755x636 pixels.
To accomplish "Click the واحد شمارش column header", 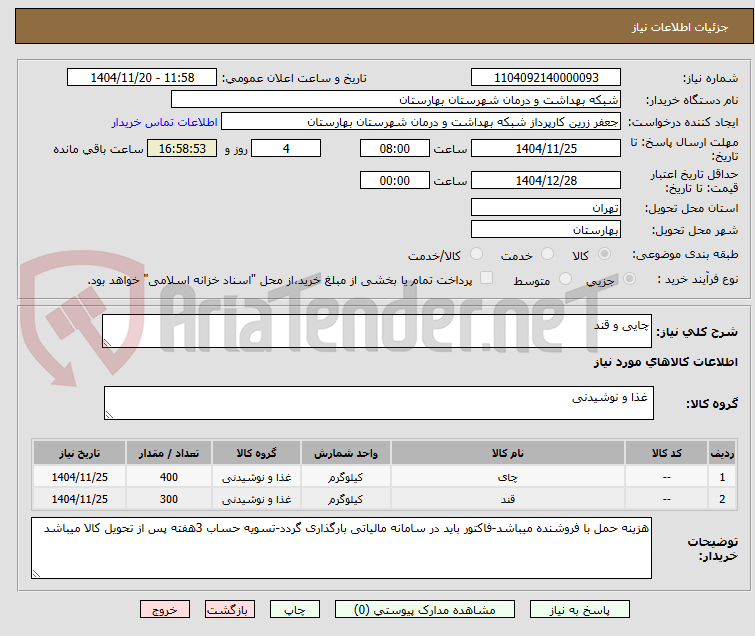I will (346, 453).
